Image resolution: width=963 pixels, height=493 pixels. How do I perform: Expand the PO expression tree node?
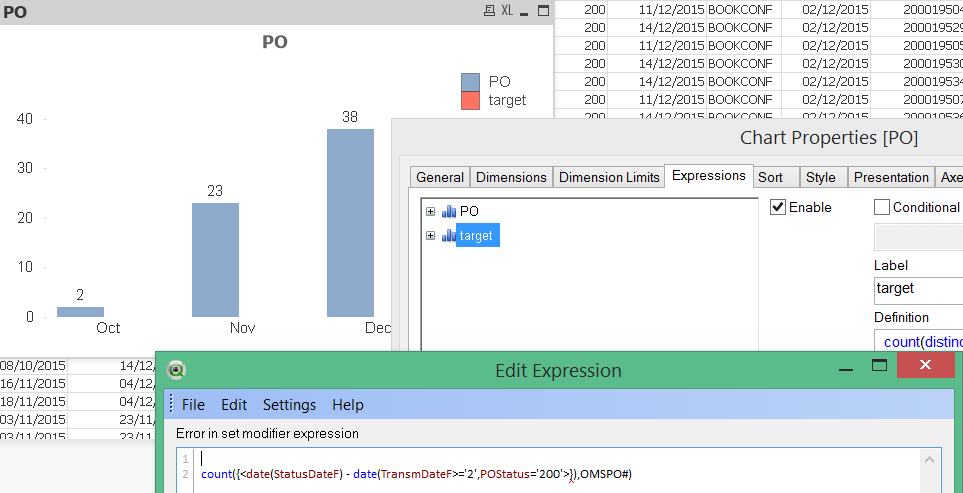431,211
